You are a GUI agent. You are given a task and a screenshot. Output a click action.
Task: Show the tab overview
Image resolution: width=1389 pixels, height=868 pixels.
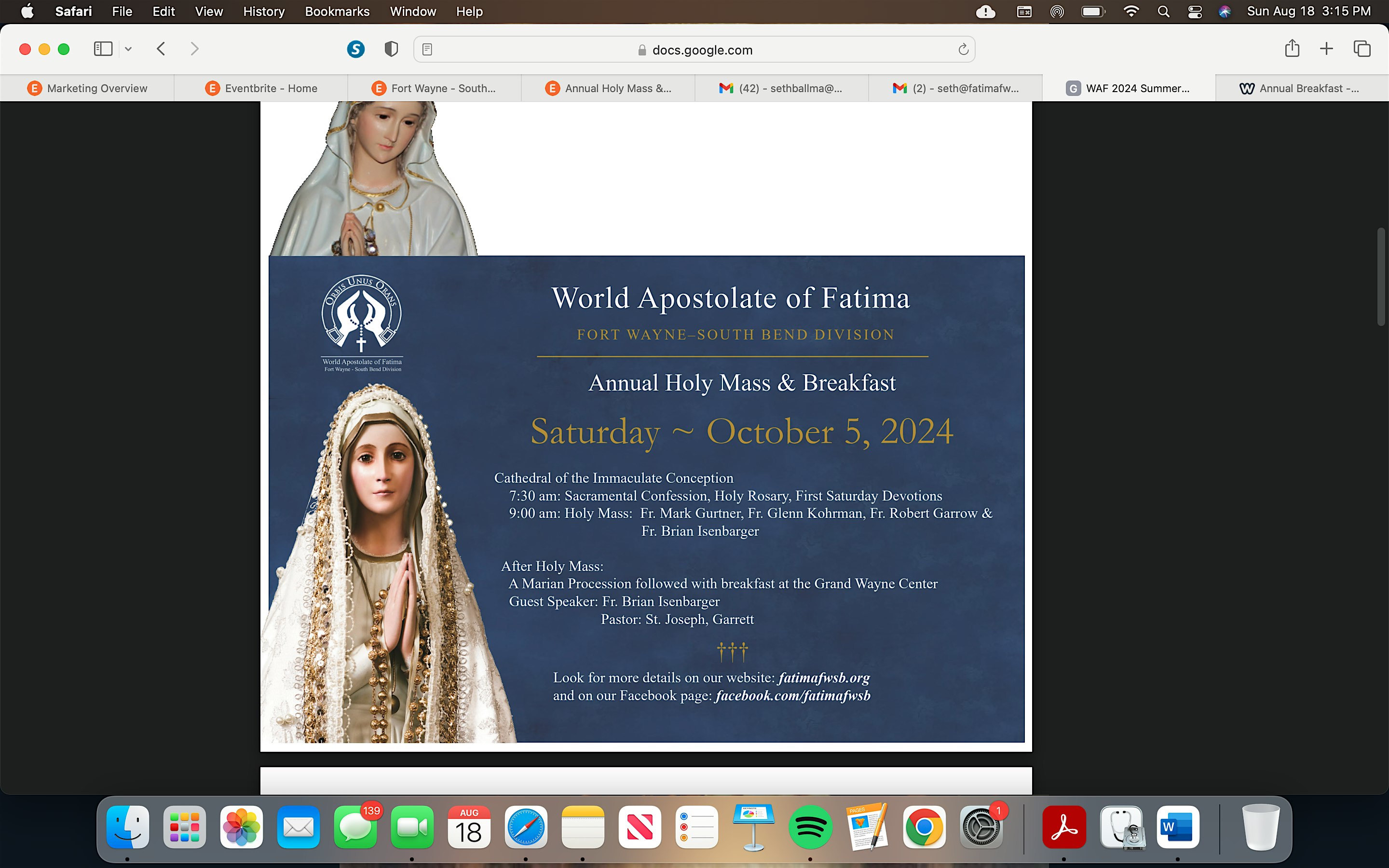pyautogui.click(x=1362, y=49)
